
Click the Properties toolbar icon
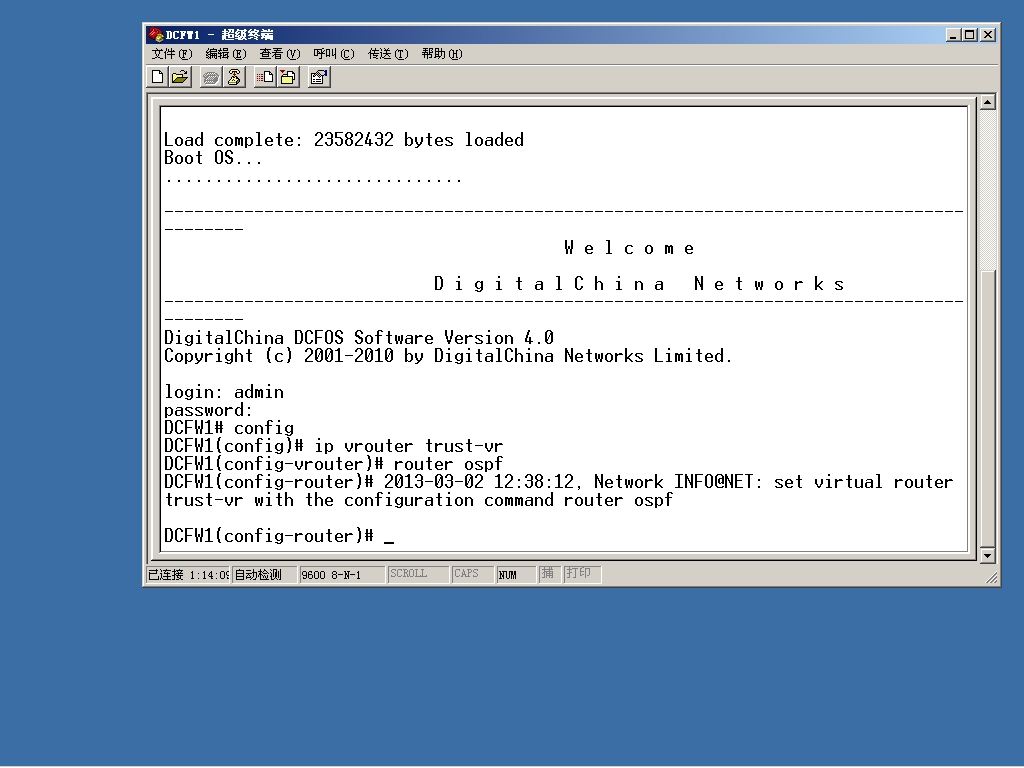pyautogui.click(x=319, y=77)
